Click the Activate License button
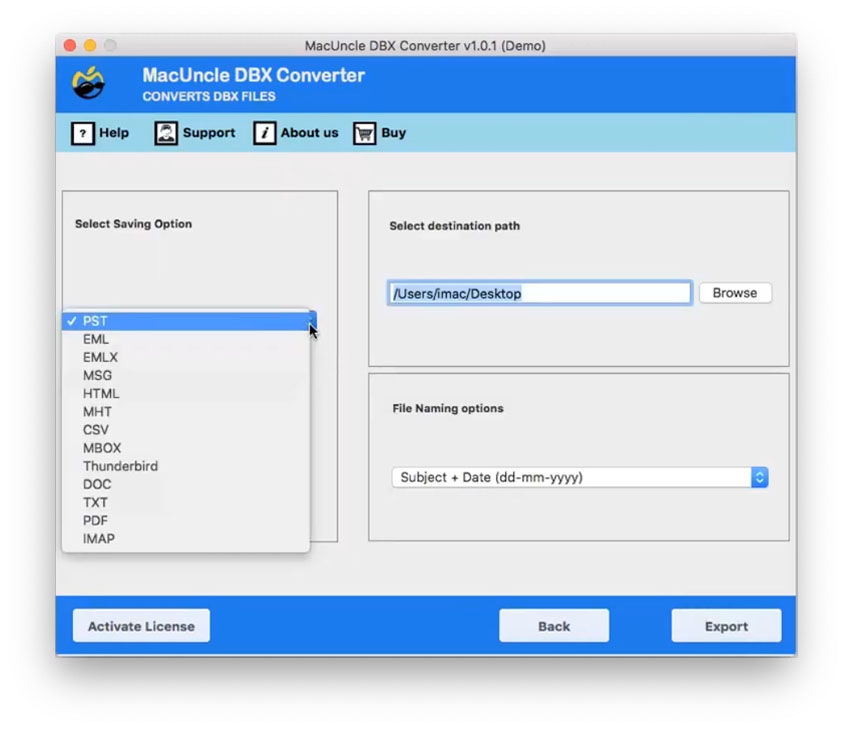The height and width of the screenshot is (729, 846). tap(140, 625)
